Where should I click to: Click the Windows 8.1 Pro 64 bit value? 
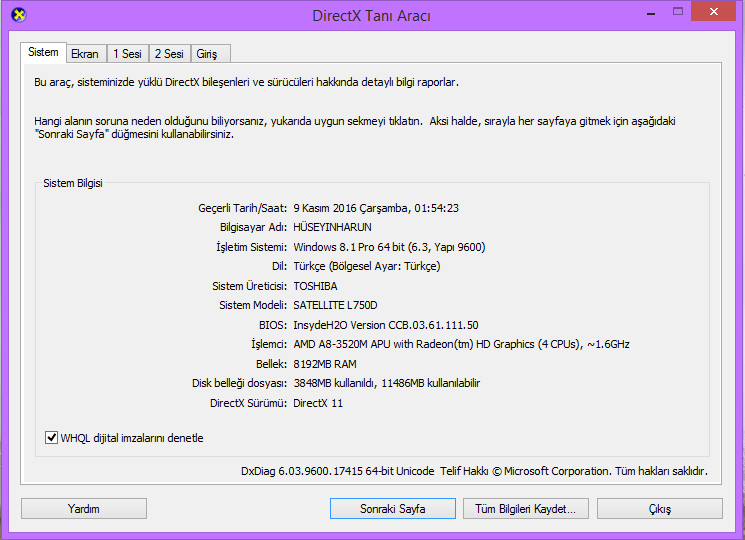(349, 247)
